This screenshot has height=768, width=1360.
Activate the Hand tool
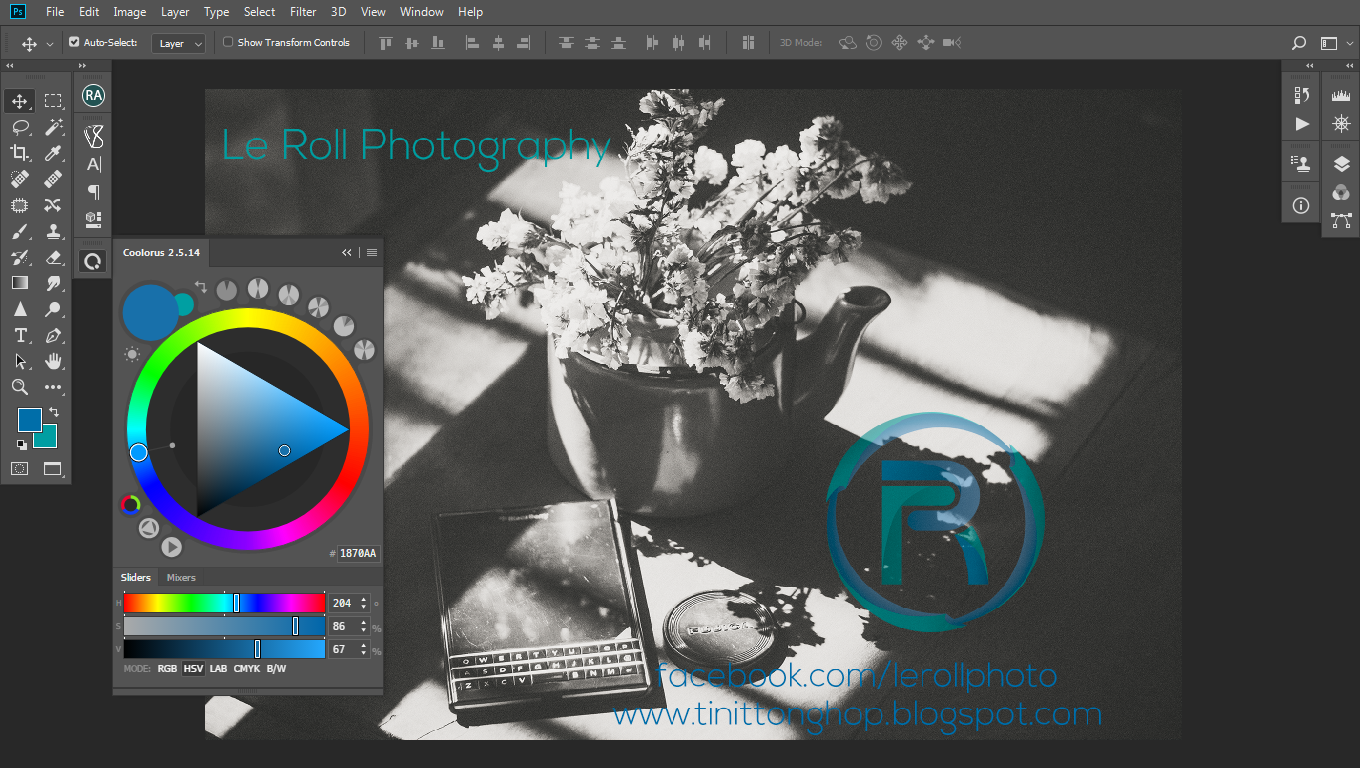53,361
